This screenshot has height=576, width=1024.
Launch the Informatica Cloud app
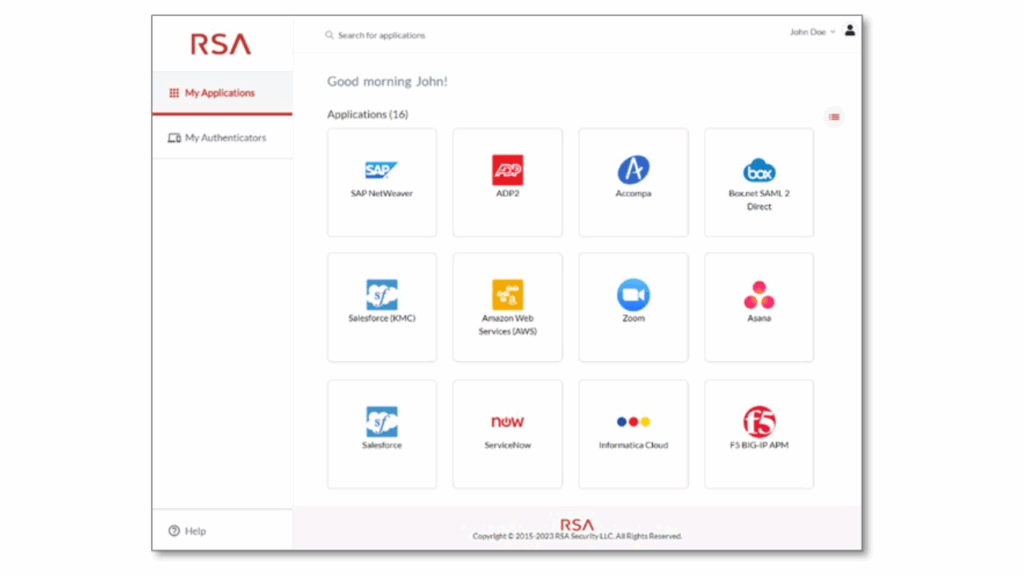point(633,432)
